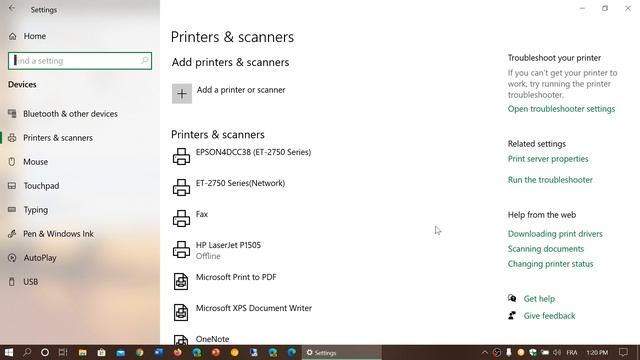Open Downloading print drivers help
Screen dimensions: 640x360
pyautogui.click(x=555, y=234)
